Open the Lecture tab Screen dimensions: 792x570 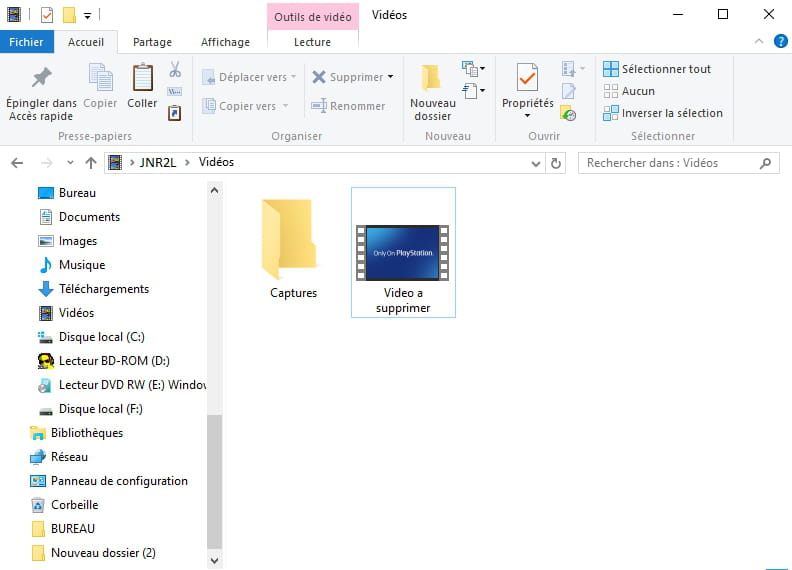click(x=312, y=42)
